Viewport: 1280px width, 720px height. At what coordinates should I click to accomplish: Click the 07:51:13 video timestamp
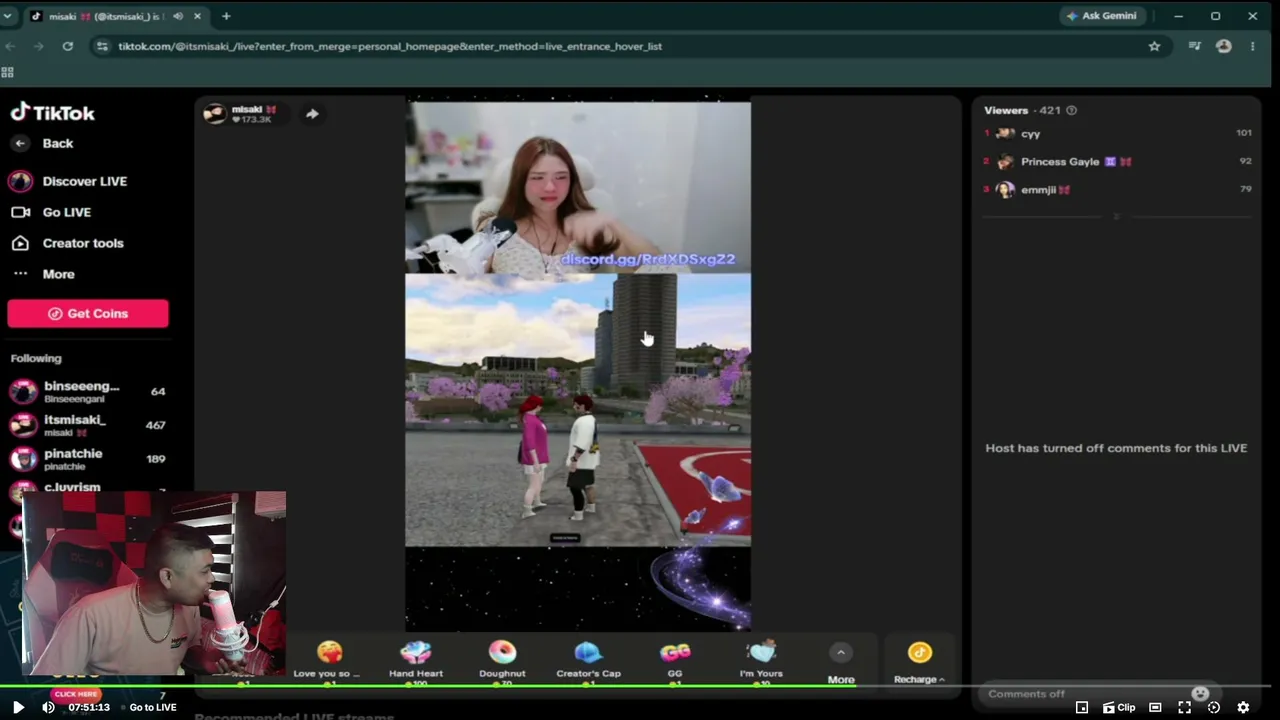pos(89,707)
